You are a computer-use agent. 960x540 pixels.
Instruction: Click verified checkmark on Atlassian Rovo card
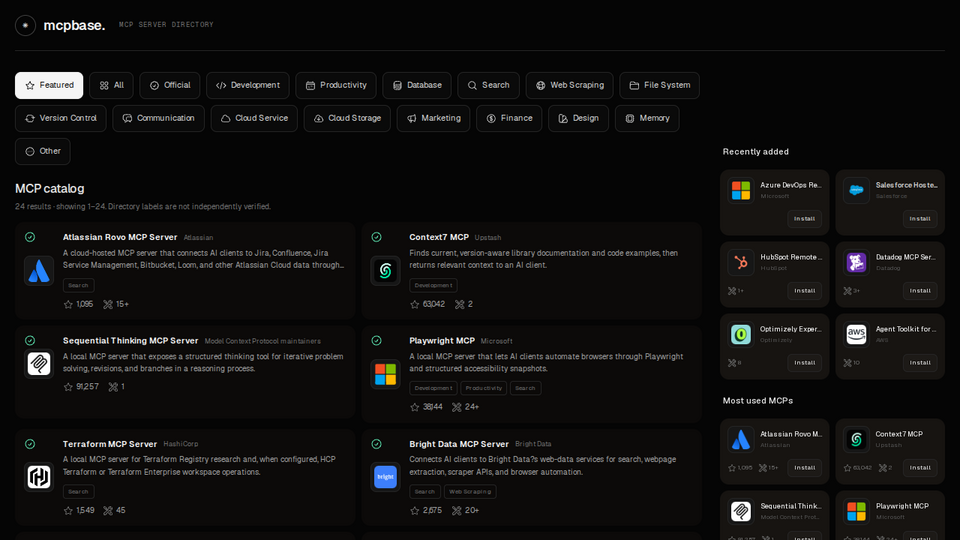[30, 237]
